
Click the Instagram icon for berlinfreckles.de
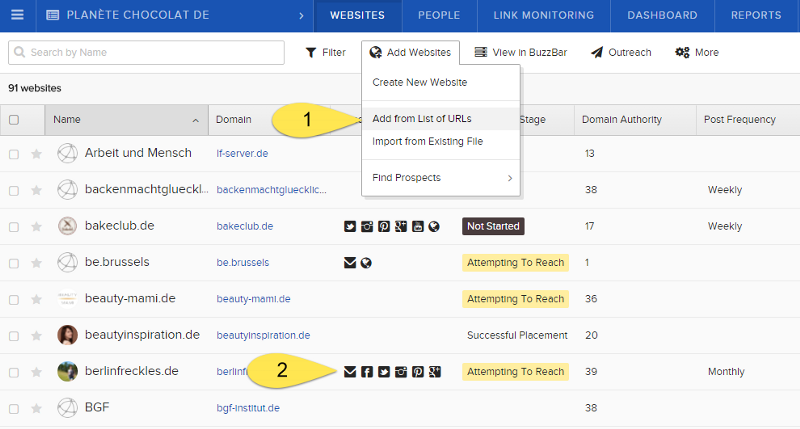(x=401, y=372)
